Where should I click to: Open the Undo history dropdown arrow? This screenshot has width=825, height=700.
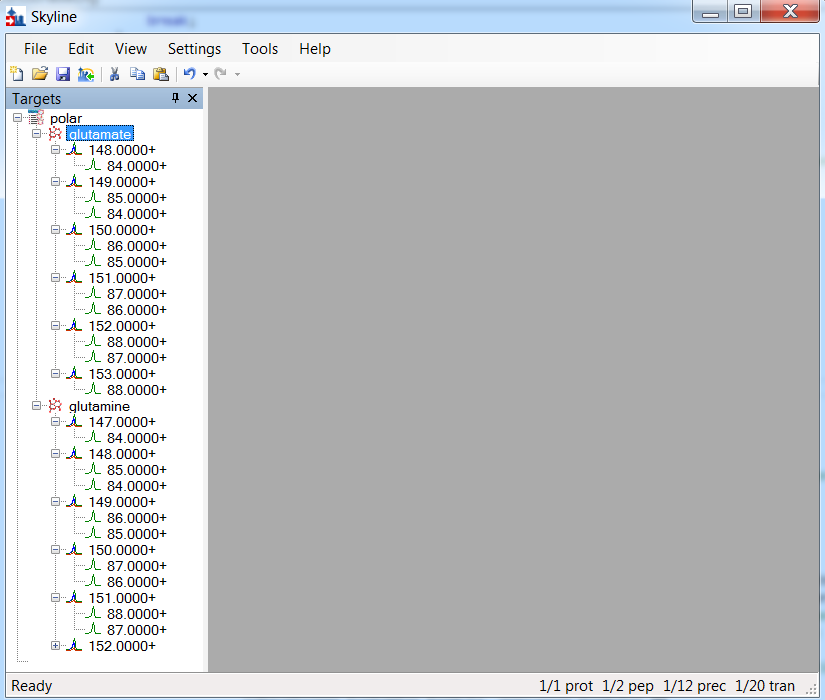point(205,74)
